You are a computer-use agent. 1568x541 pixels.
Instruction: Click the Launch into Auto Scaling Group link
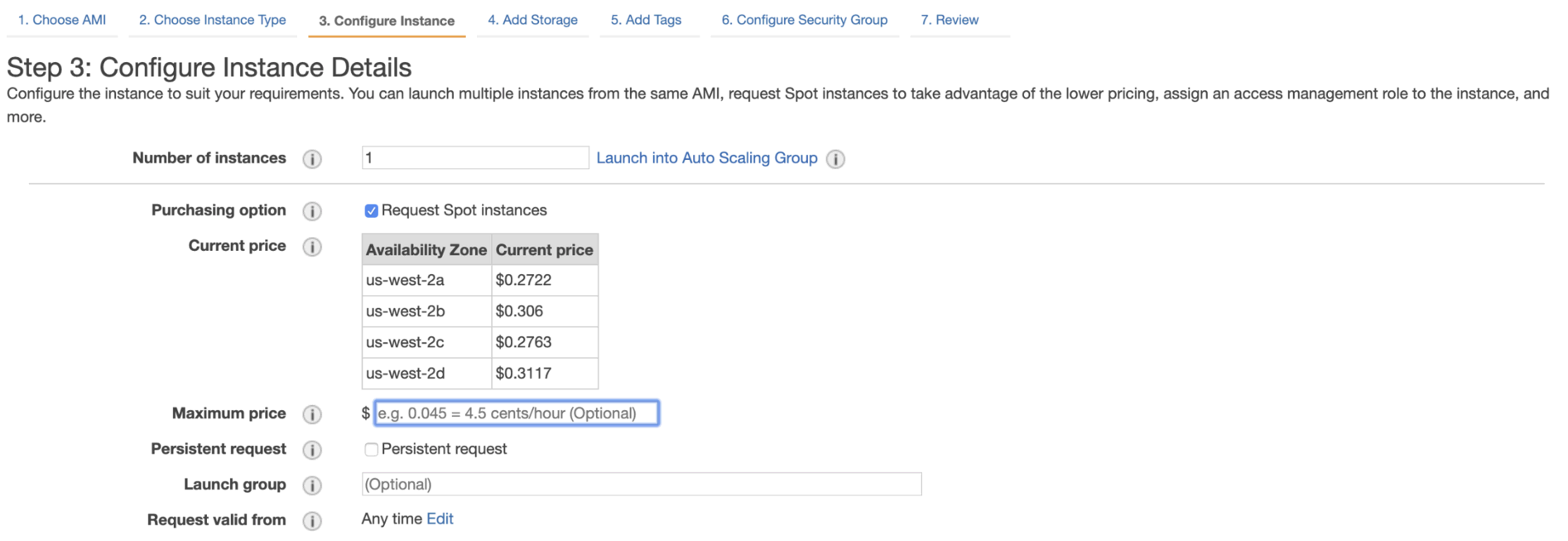[706, 158]
